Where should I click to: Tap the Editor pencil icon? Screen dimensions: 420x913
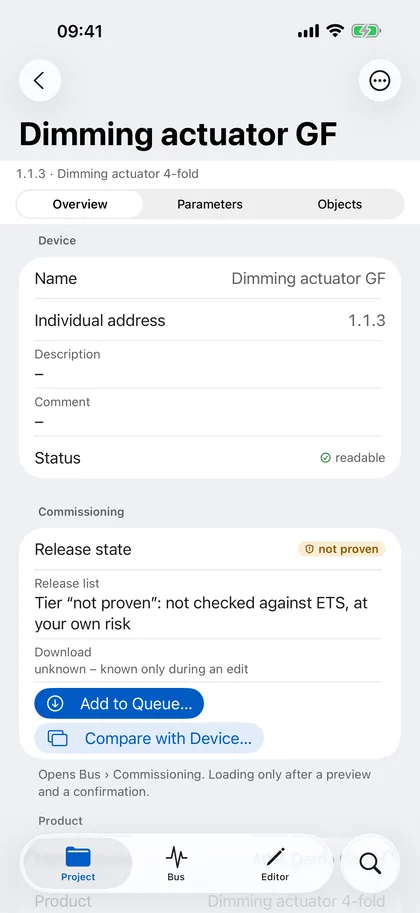pos(275,857)
